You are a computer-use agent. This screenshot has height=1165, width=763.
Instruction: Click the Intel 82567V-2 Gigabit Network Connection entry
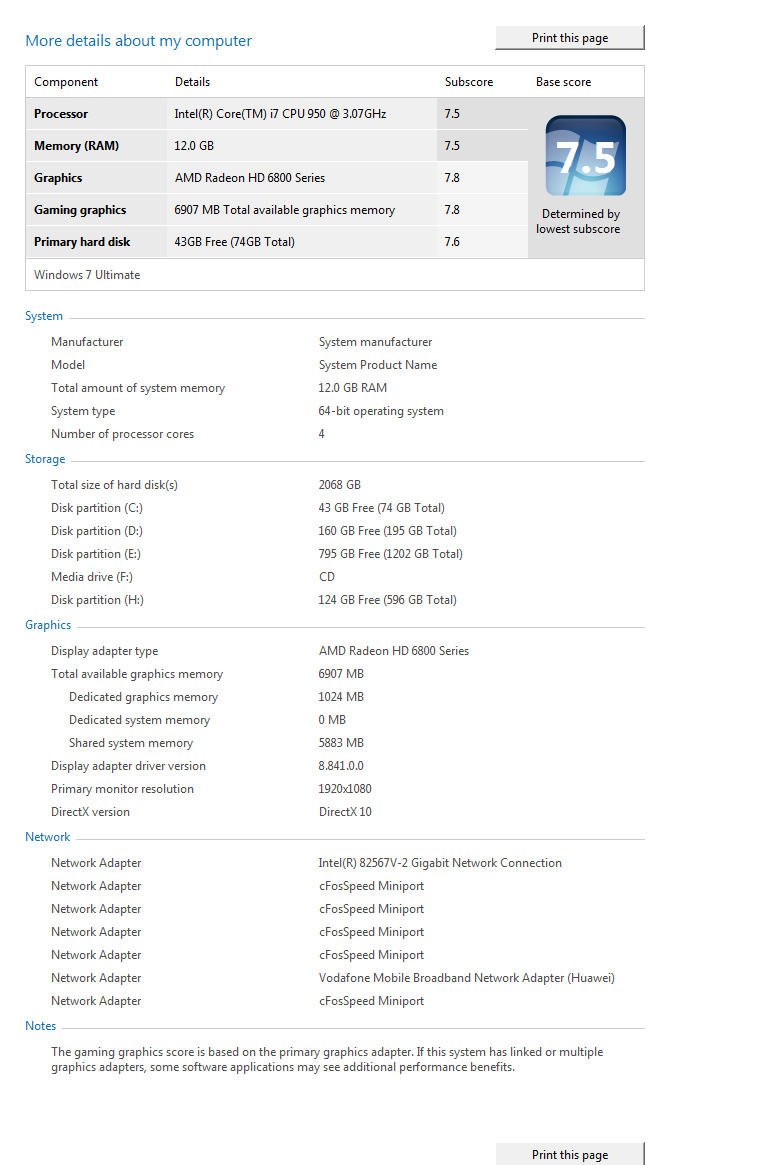[x=440, y=863]
